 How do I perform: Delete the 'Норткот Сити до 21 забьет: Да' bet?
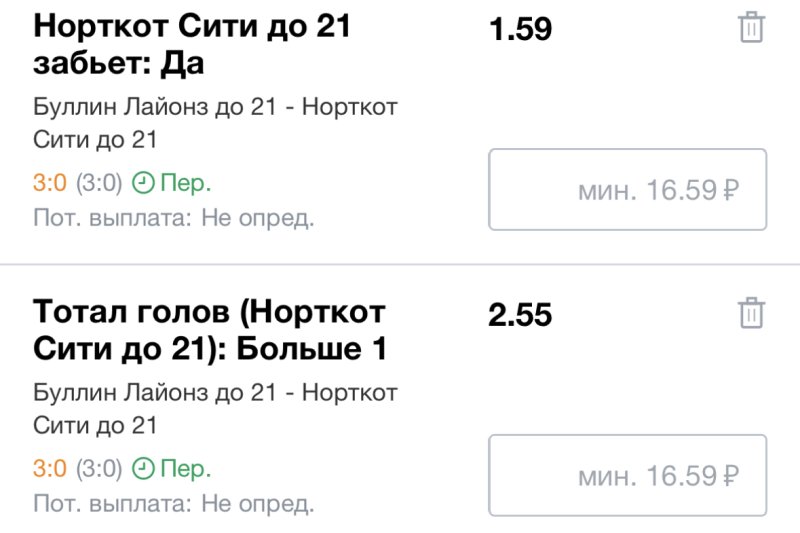pos(751,29)
